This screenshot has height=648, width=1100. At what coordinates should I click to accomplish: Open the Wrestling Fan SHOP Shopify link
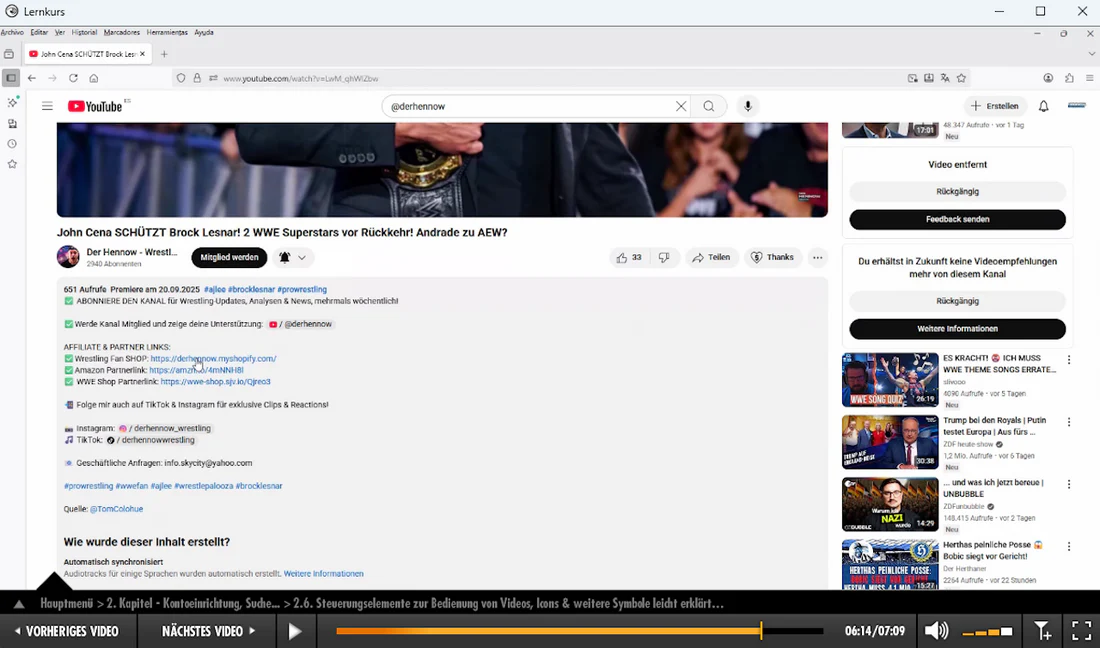pos(213,358)
